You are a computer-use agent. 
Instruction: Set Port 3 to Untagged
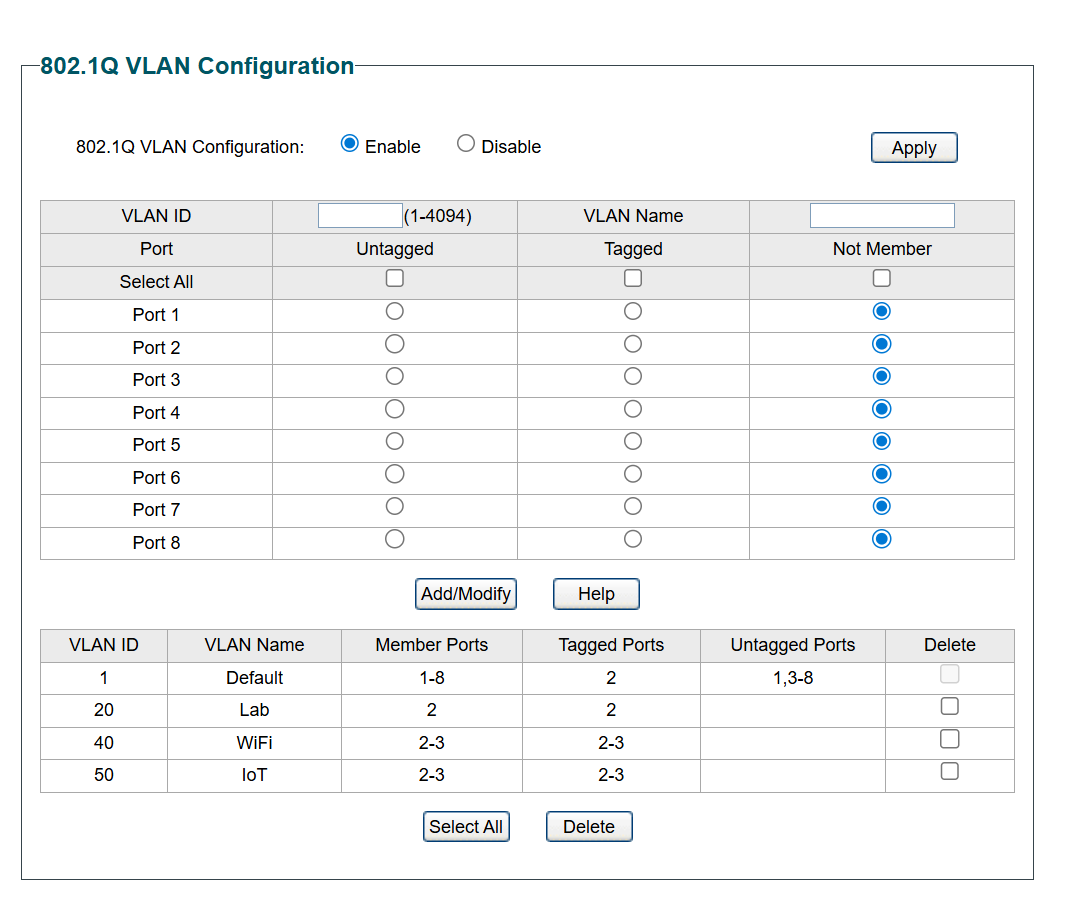point(395,376)
